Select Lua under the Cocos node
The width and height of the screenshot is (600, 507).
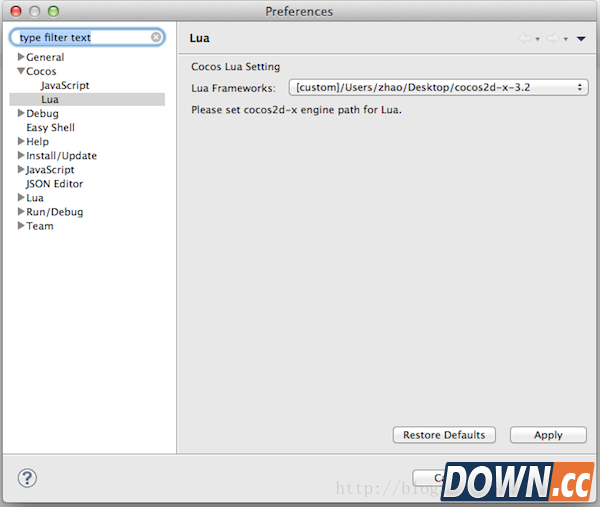click(50, 100)
